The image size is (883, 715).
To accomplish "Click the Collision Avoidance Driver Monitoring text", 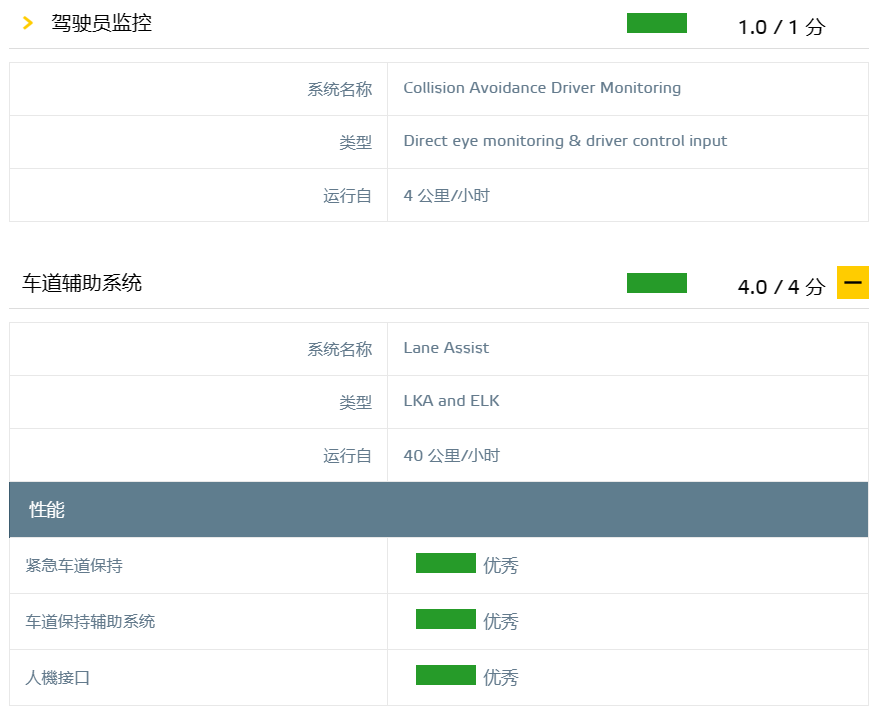I will point(542,88).
